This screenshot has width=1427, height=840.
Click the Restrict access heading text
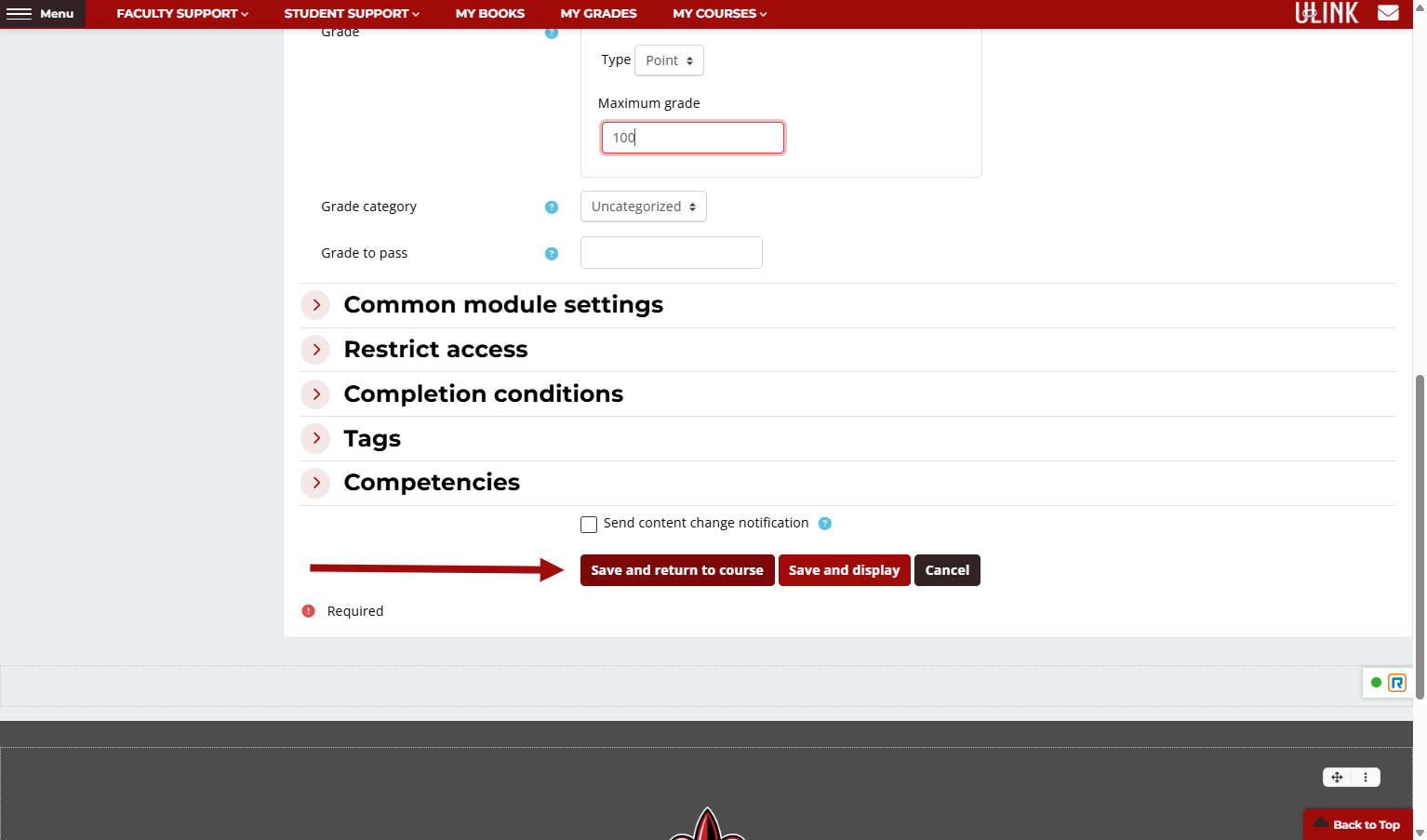coord(435,350)
